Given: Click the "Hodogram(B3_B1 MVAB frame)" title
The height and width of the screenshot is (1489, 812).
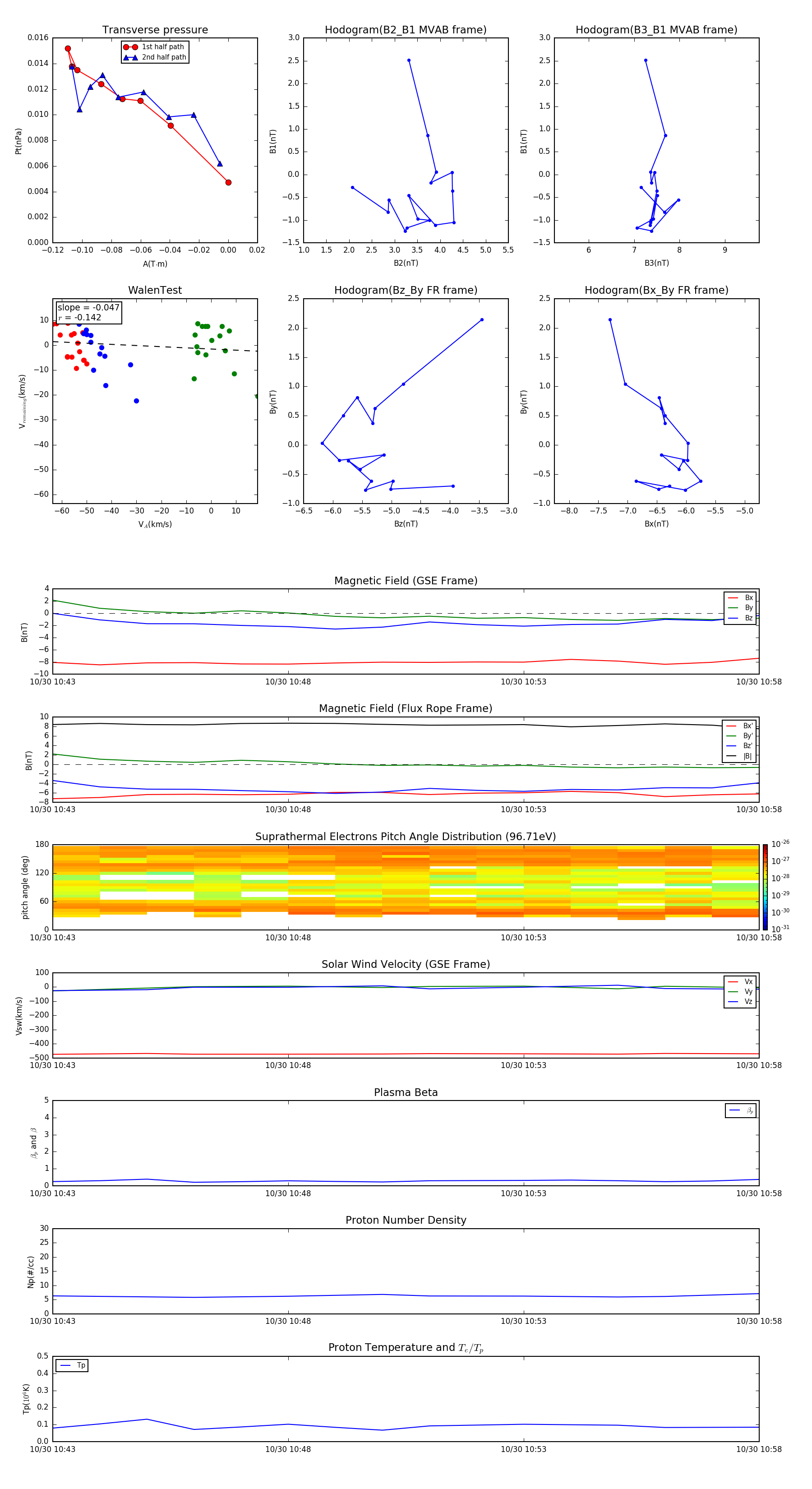Looking at the screenshot, I should pos(656,29).
